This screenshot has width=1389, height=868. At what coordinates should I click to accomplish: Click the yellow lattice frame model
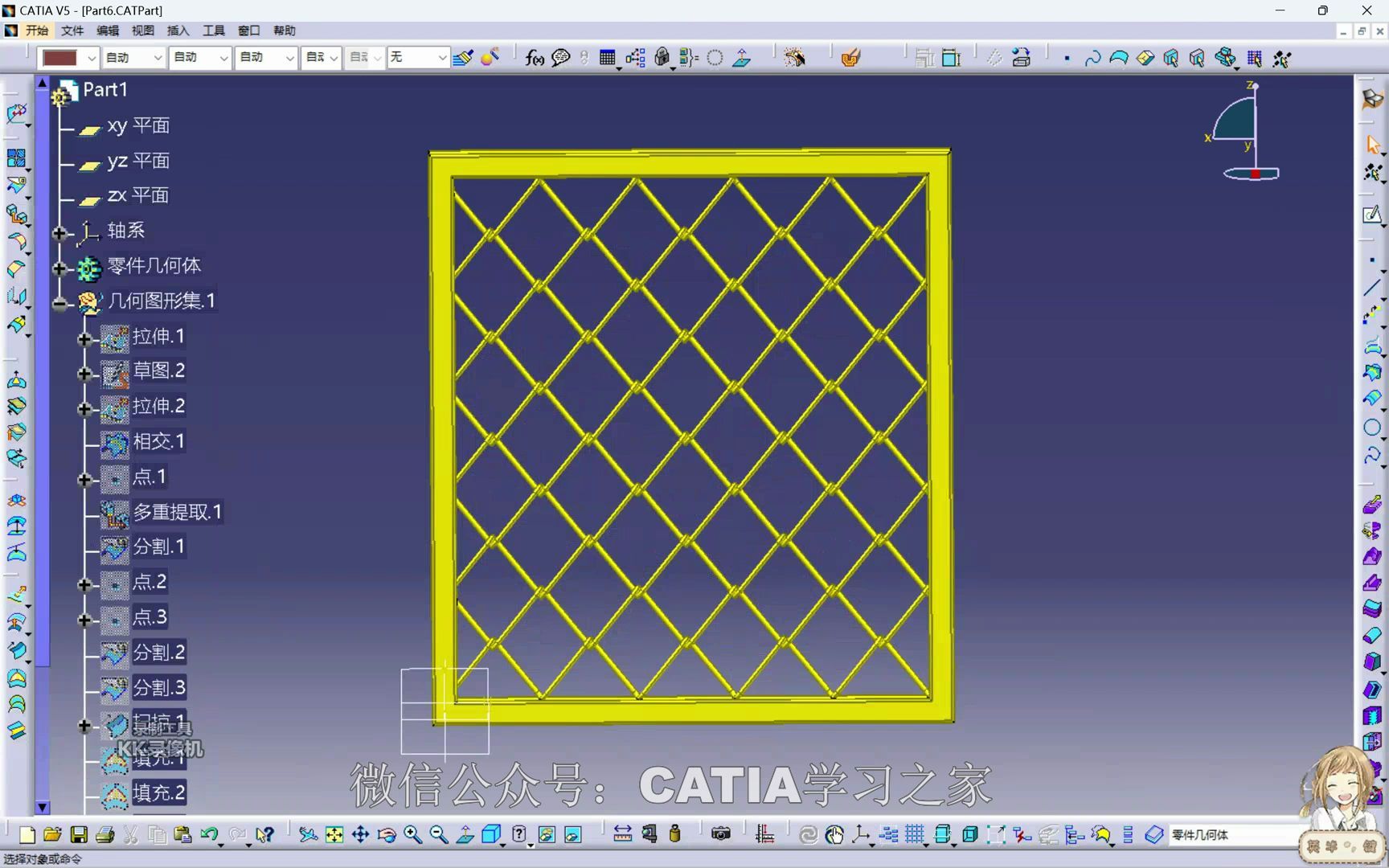pyautogui.click(x=691, y=436)
